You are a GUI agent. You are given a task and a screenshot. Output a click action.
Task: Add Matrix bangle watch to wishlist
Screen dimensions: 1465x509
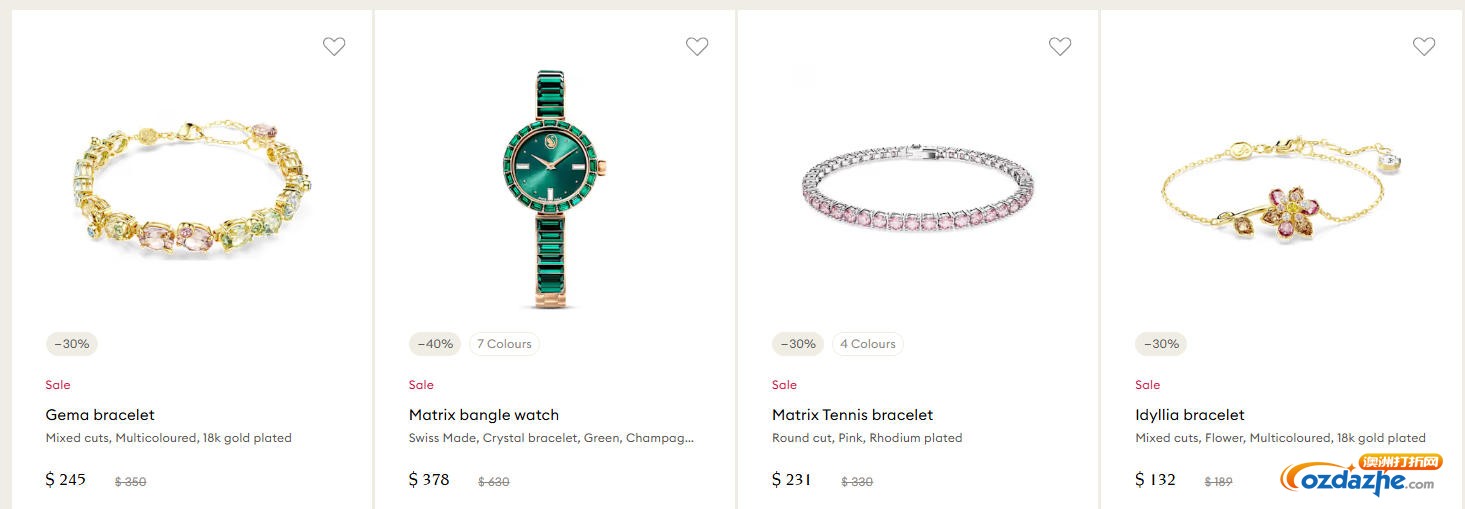point(697,46)
